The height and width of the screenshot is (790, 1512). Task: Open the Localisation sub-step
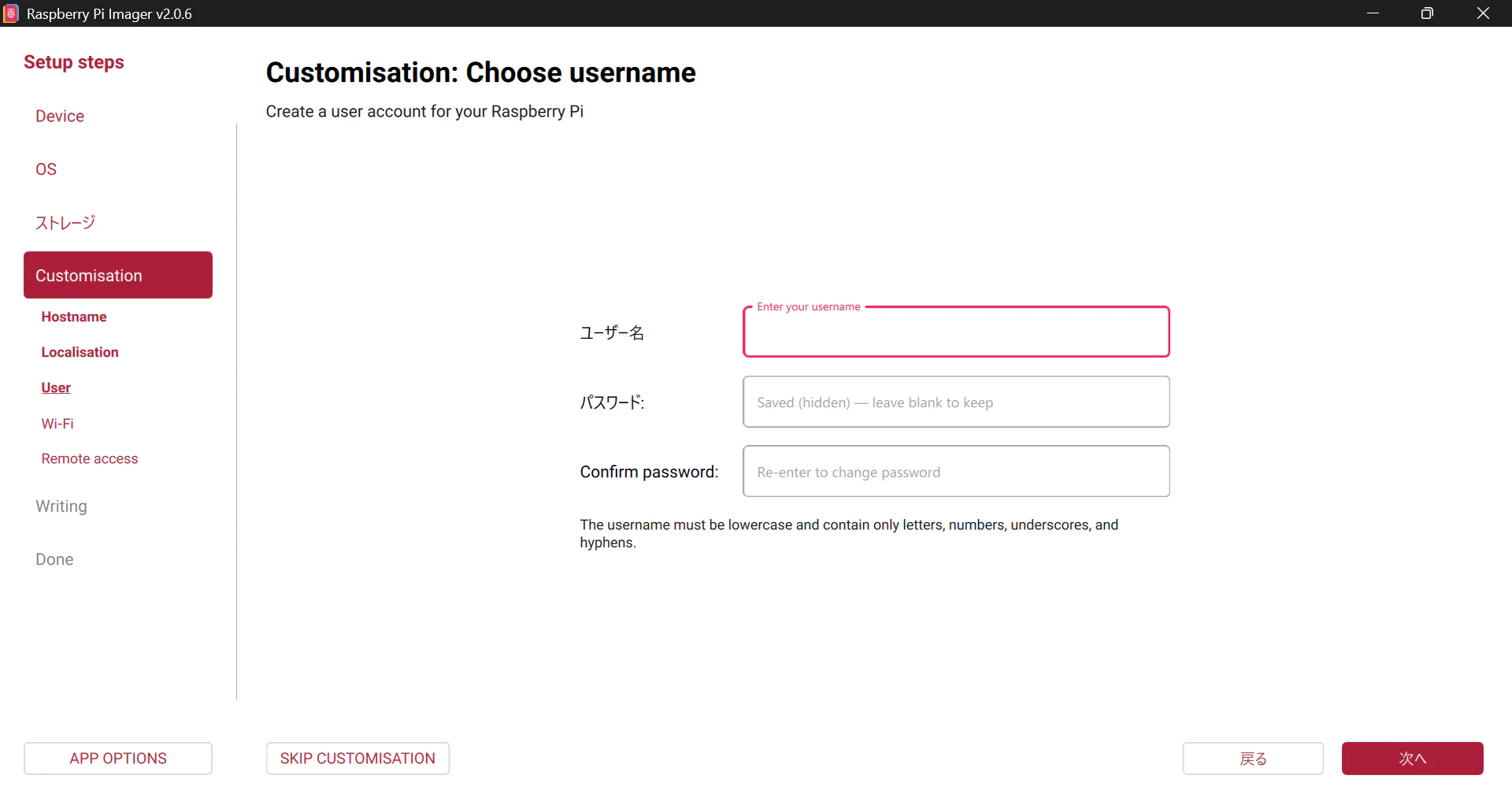coord(80,352)
